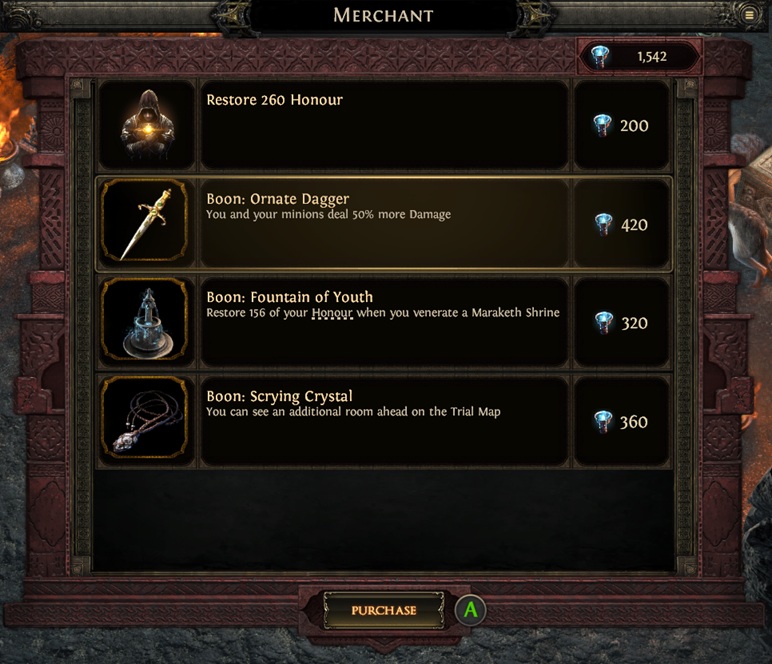The image size is (772, 664).
Task: Click the empty area below the item list
Action: [384, 519]
